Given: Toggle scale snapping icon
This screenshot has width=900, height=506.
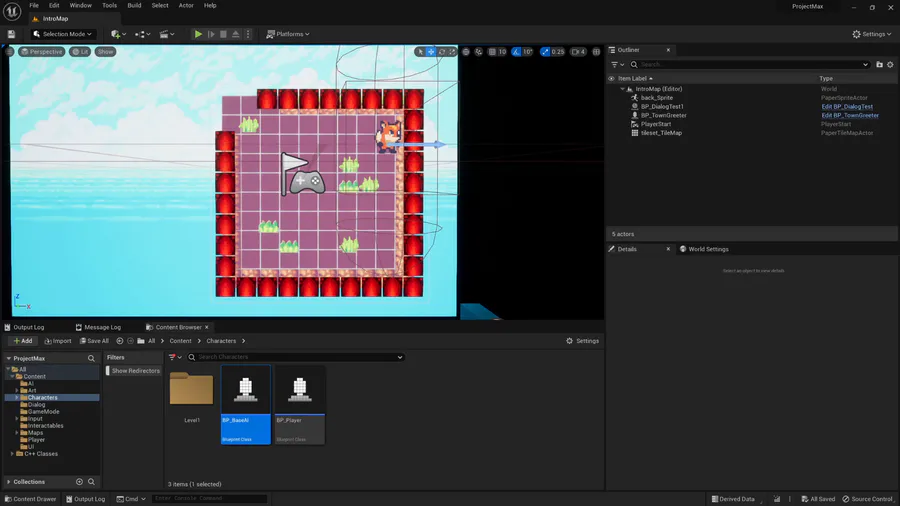Looking at the screenshot, I should point(545,52).
